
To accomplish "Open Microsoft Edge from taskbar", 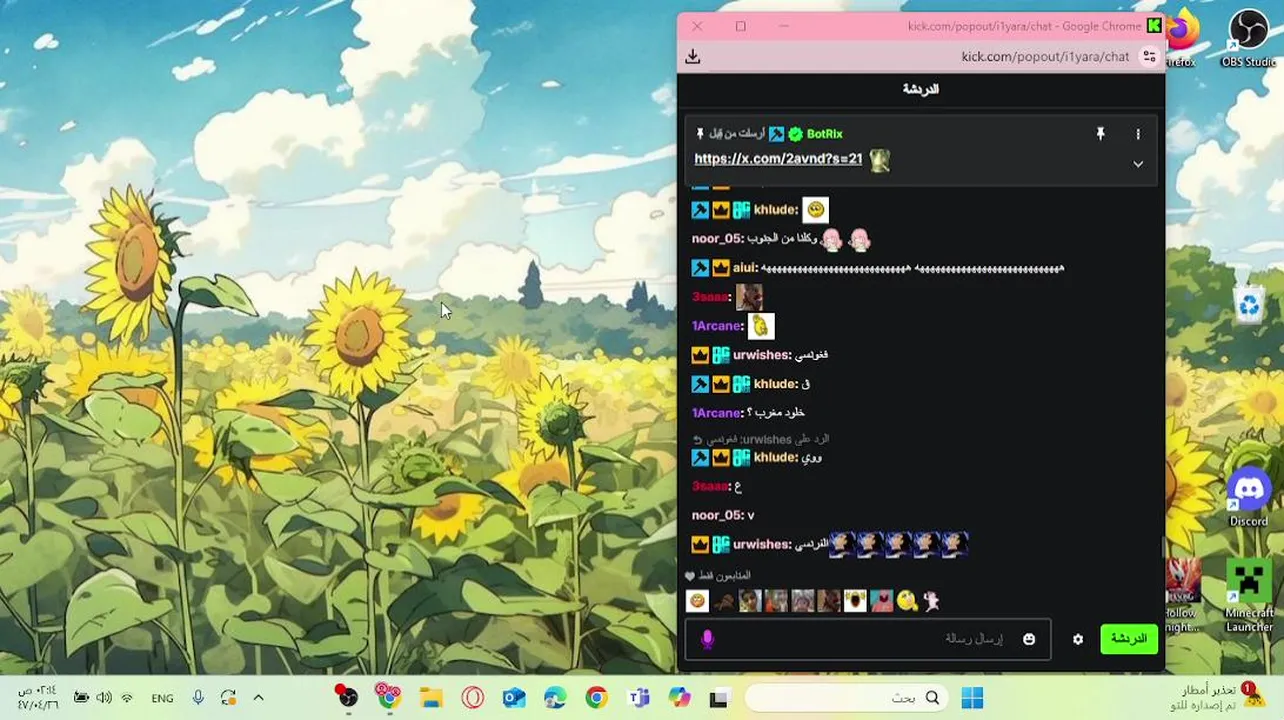I will tap(555, 697).
